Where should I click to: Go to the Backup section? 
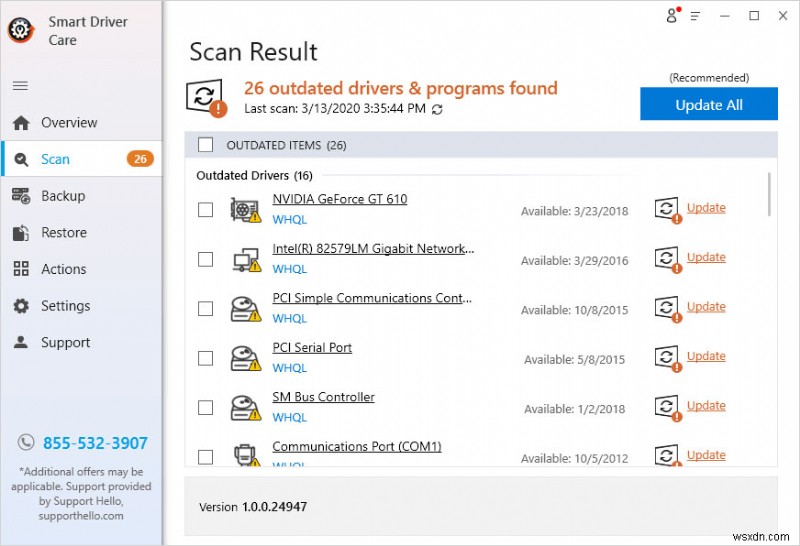tap(63, 196)
